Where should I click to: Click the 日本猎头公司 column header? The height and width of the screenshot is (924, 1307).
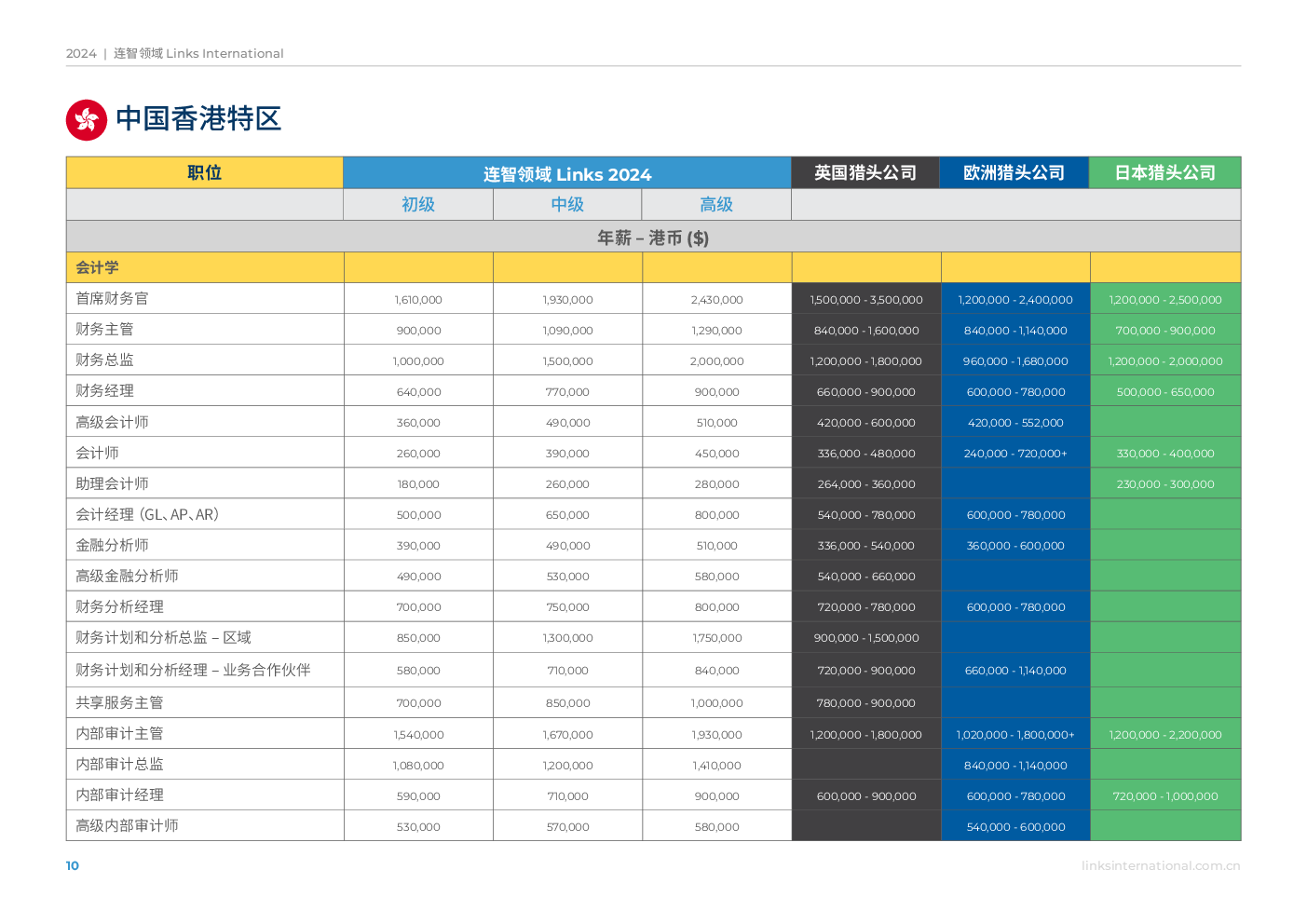[x=1165, y=172]
